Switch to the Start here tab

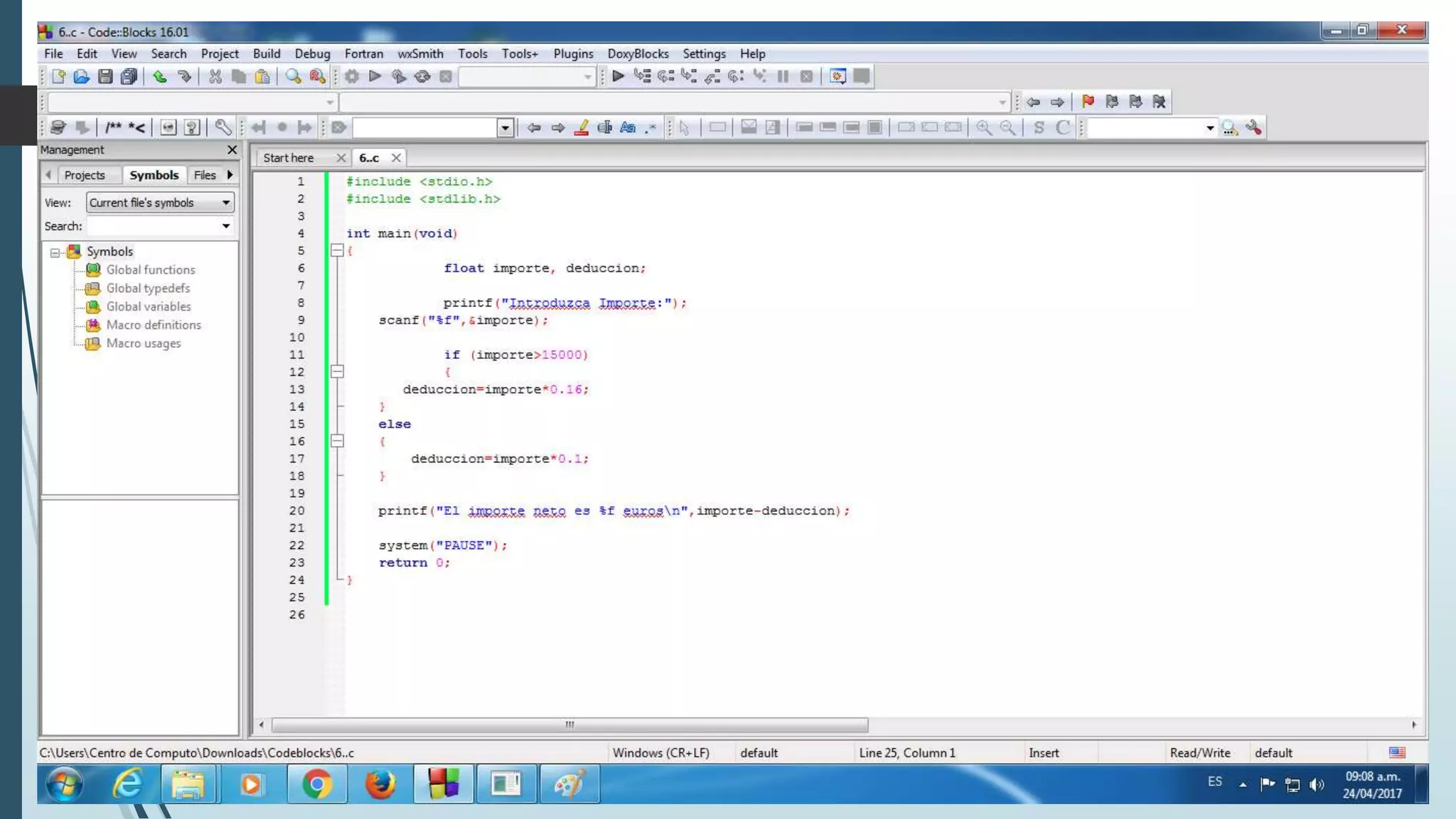288,158
